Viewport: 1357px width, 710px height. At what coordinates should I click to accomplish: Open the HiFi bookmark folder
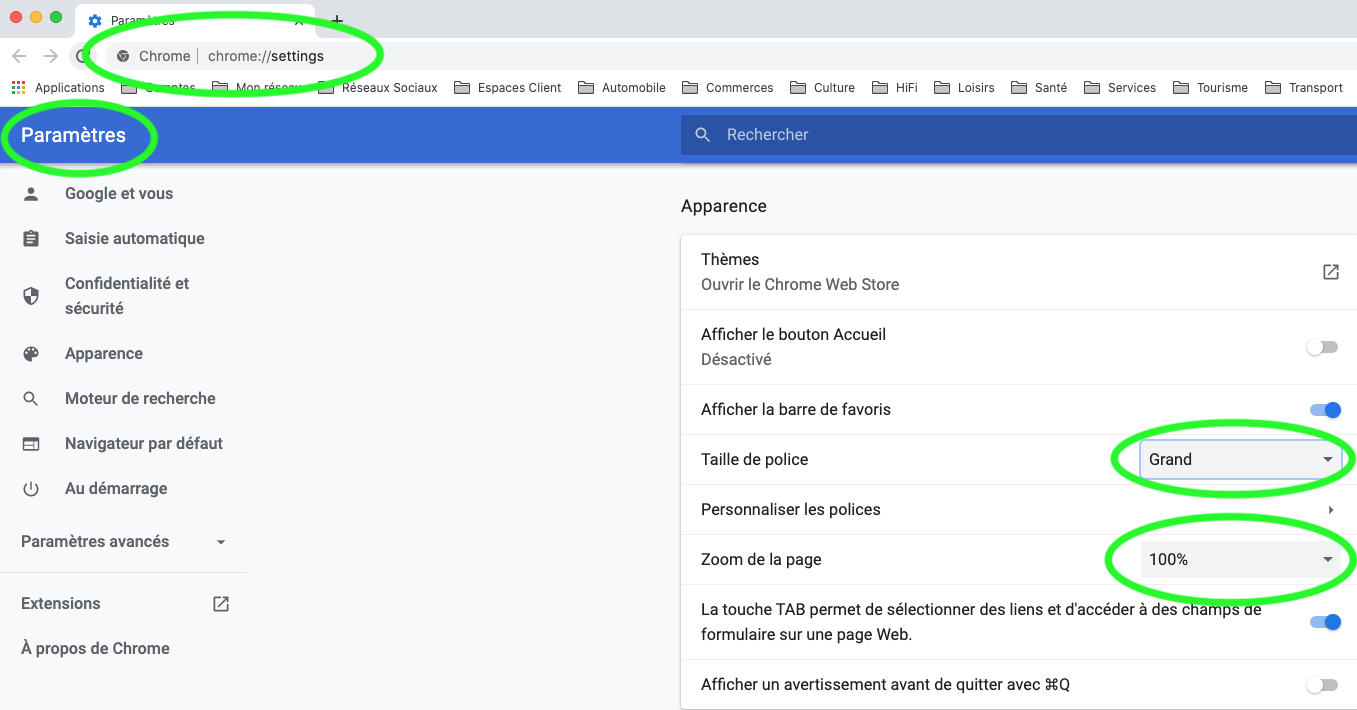coord(895,87)
